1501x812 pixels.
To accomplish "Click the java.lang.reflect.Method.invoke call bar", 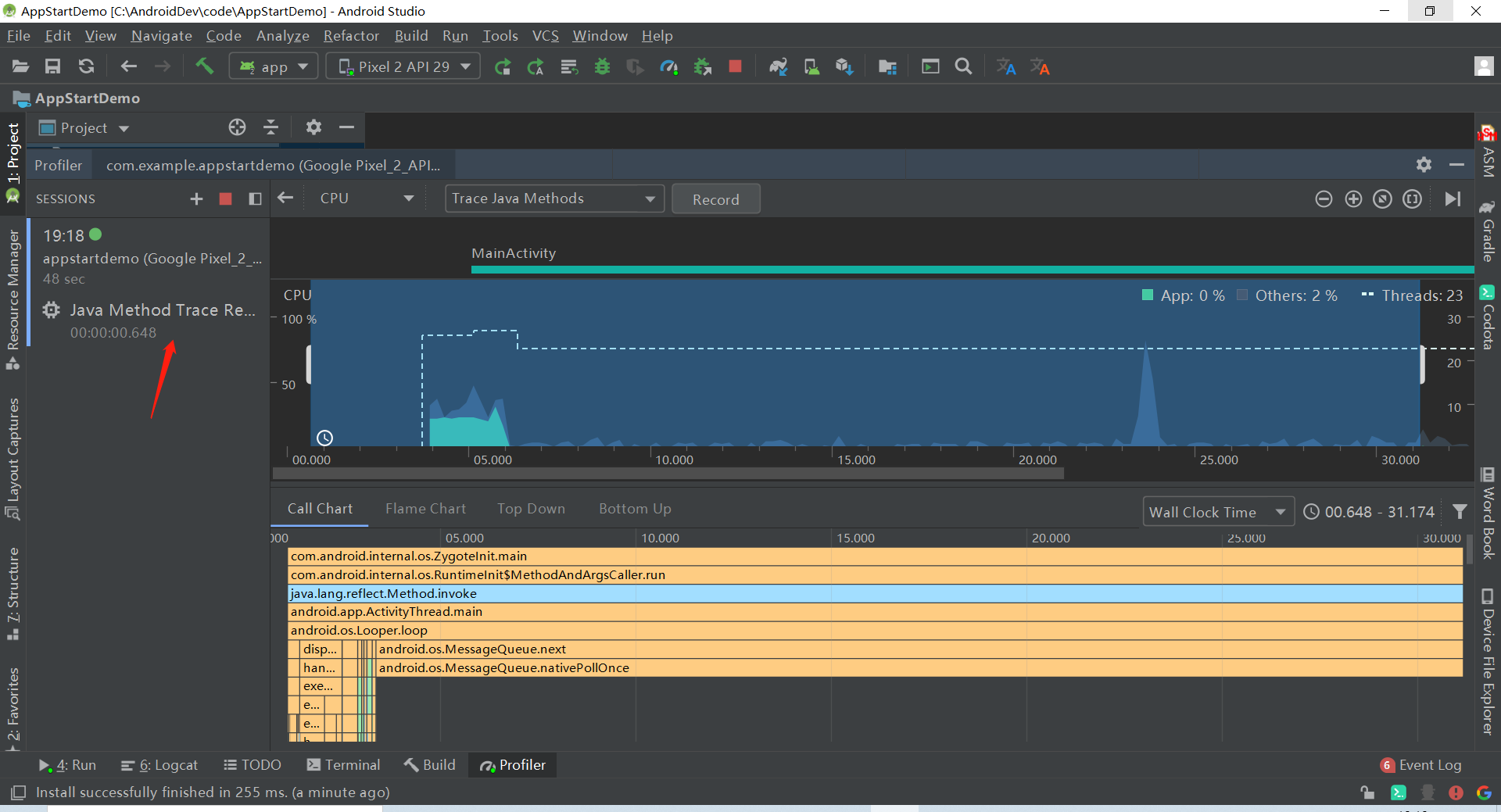I will pos(876,593).
